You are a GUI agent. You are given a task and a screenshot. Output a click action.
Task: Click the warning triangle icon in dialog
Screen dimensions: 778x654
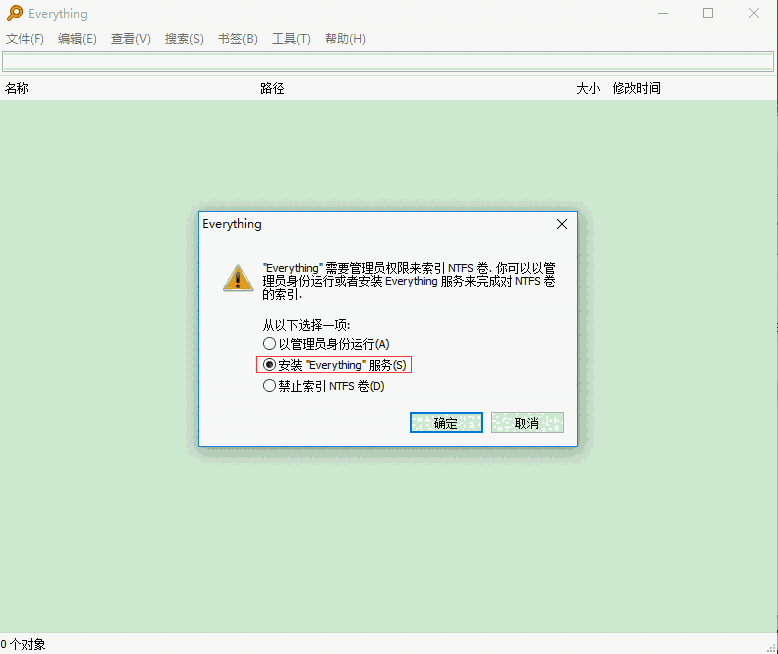[x=238, y=278]
